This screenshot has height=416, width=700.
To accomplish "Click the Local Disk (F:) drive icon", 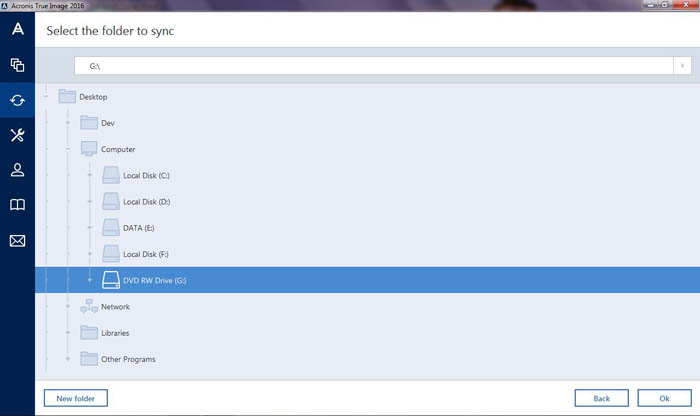I will [x=111, y=254].
